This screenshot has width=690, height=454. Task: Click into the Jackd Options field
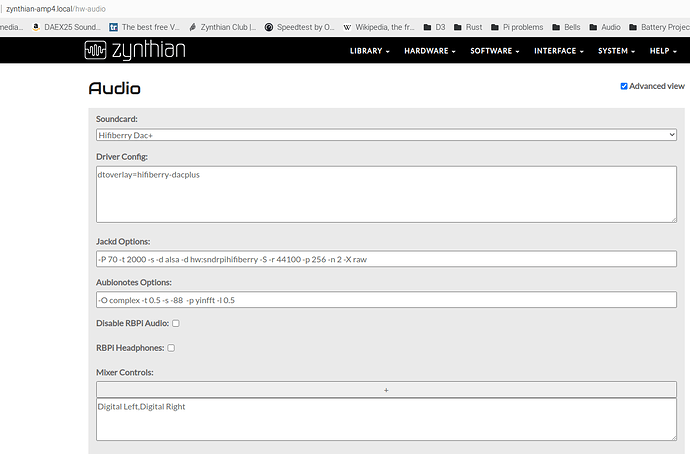click(386, 259)
